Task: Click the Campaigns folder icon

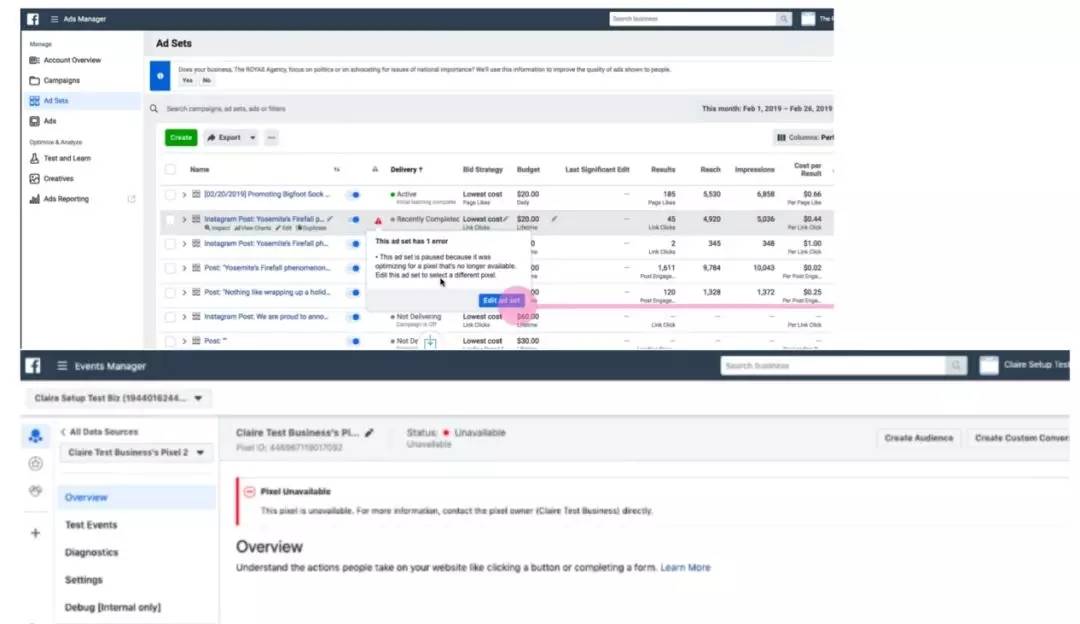Action: 34,81
